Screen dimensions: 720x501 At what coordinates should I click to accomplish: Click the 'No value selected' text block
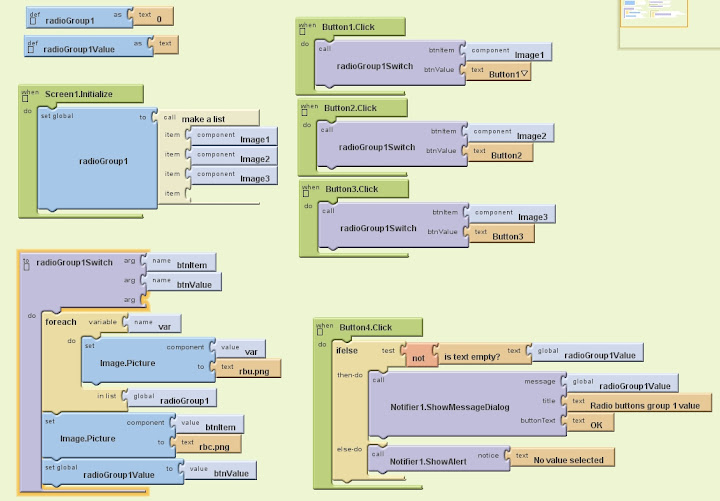pyautogui.click(x=566, y=460)
